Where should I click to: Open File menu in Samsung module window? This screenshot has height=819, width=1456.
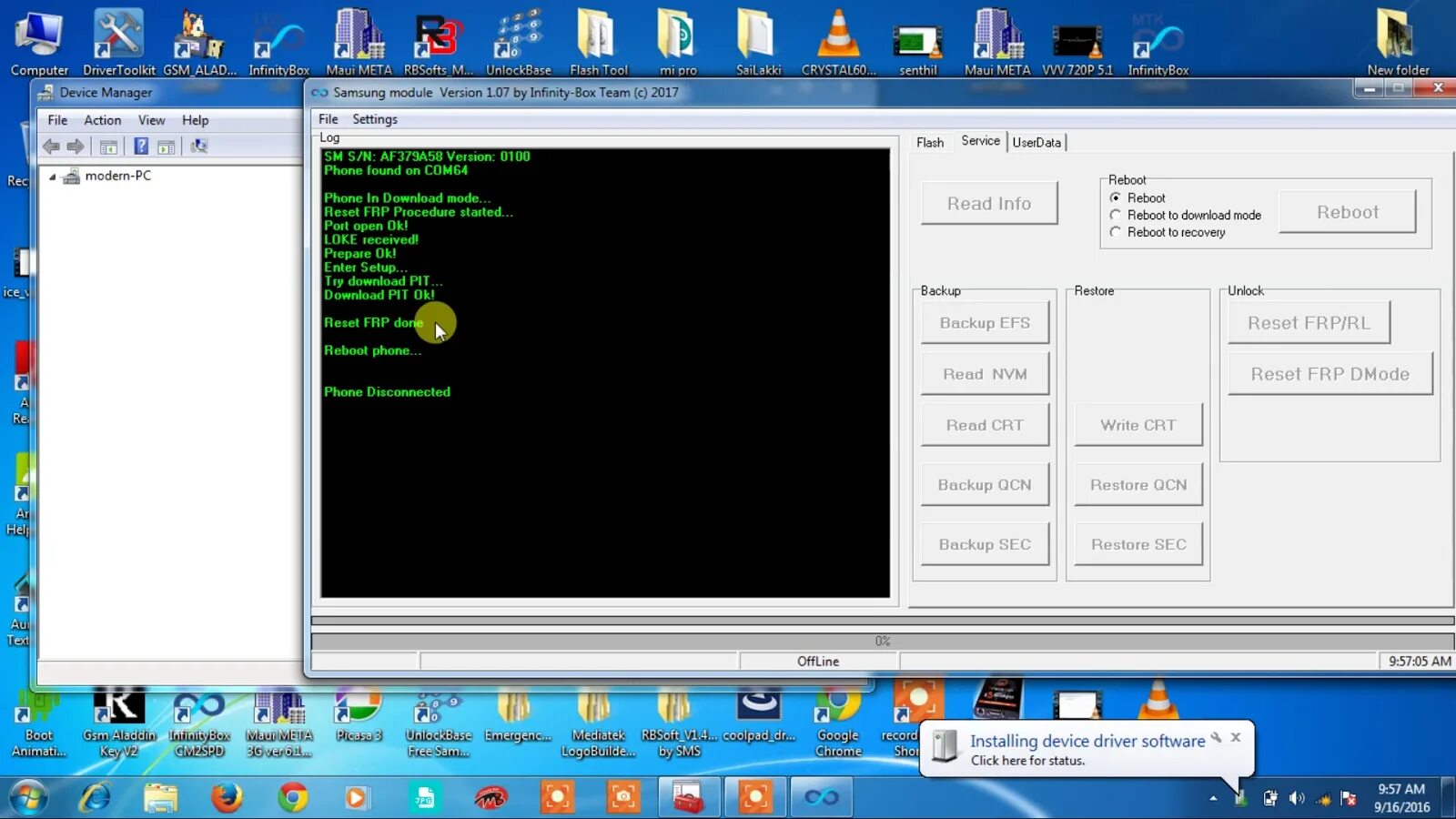coord(328,119)
